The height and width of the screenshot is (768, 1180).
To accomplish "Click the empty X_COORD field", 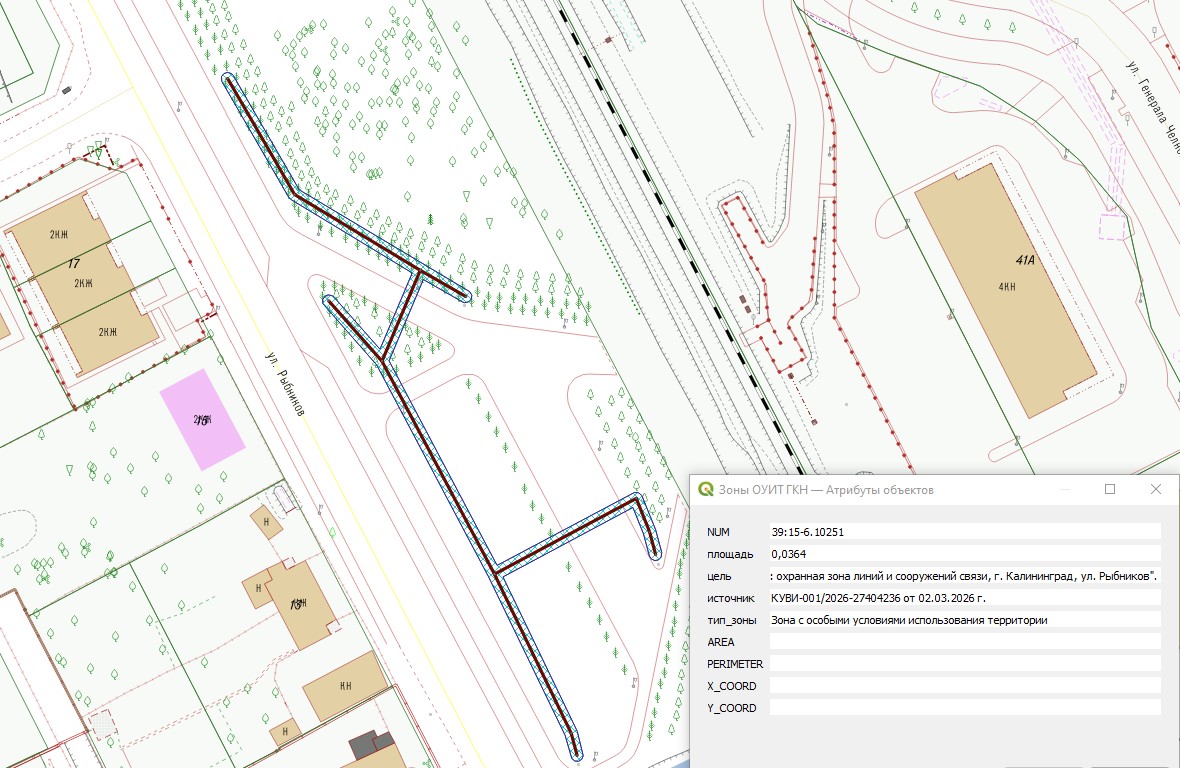I will click(964, 685).
